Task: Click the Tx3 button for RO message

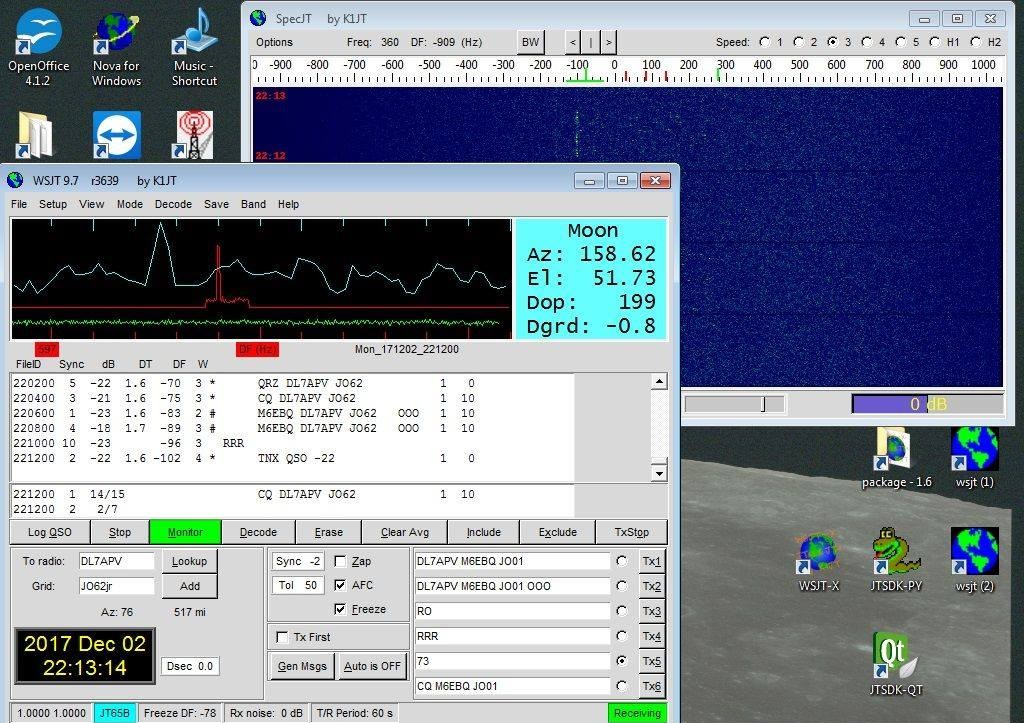Action: point(651,611)
